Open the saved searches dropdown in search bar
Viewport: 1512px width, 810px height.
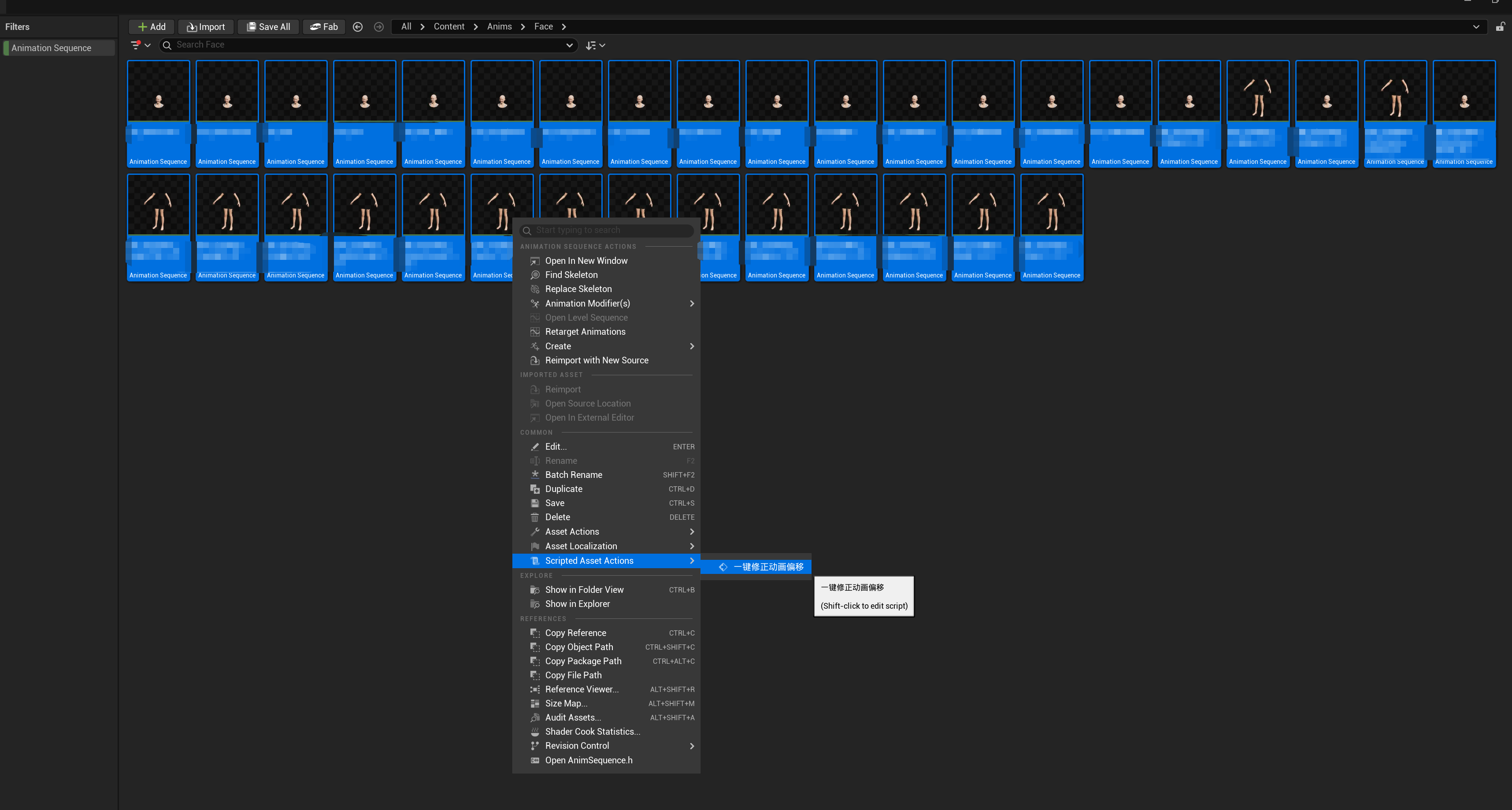click(569, 44)
